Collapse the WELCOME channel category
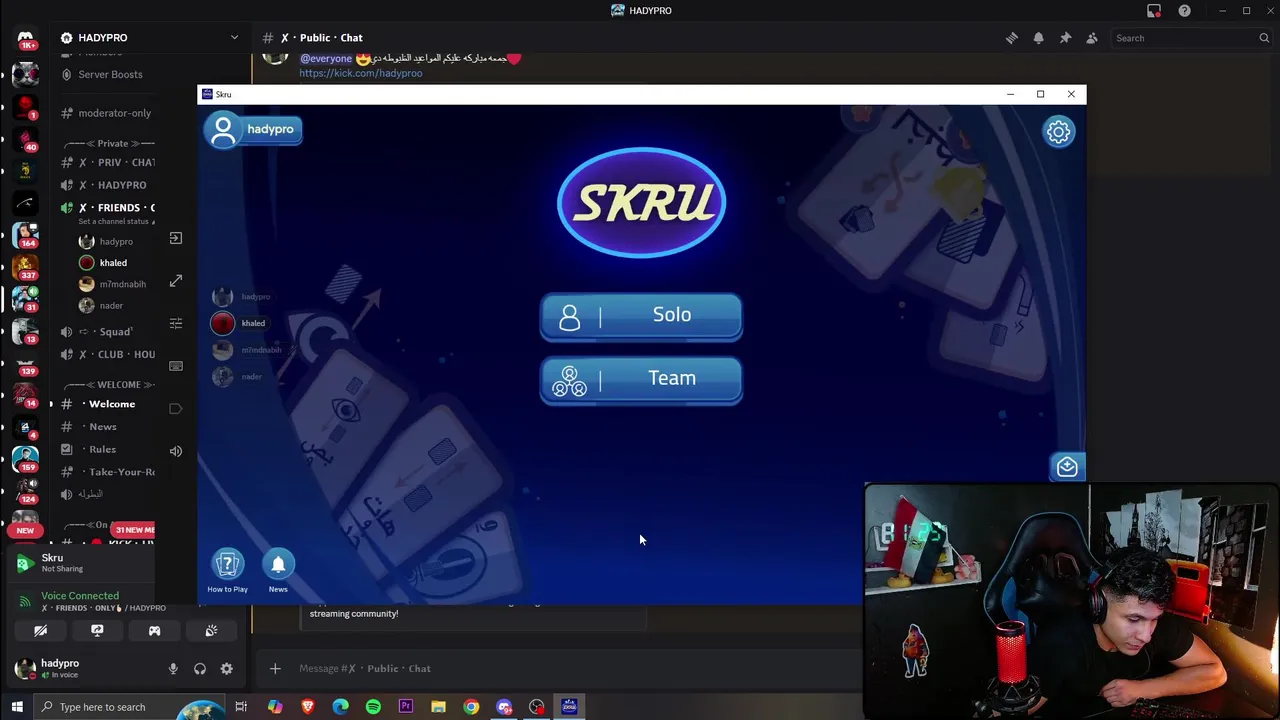 click(x=108, y=385)
